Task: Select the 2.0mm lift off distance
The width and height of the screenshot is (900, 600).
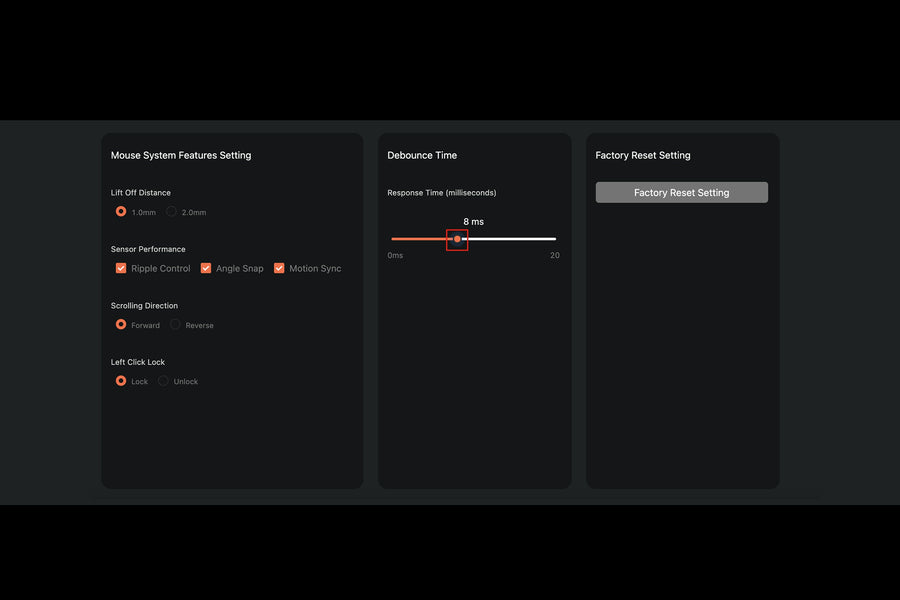Action: point(172,212)
